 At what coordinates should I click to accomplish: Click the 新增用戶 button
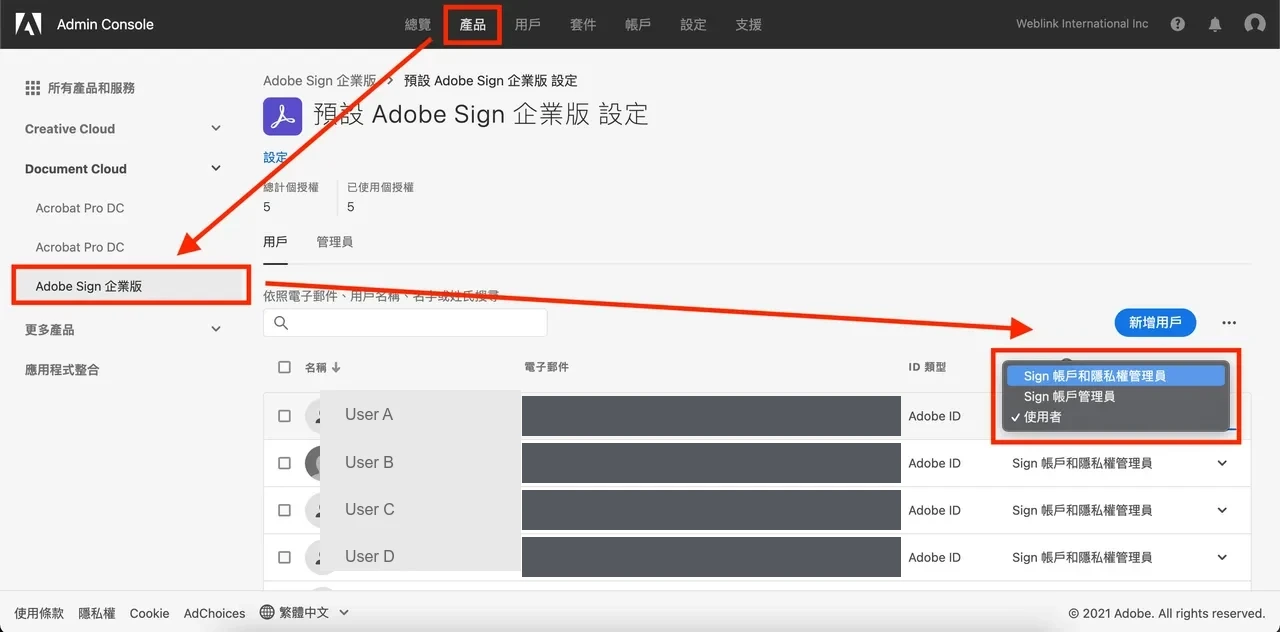[1155, 322]
